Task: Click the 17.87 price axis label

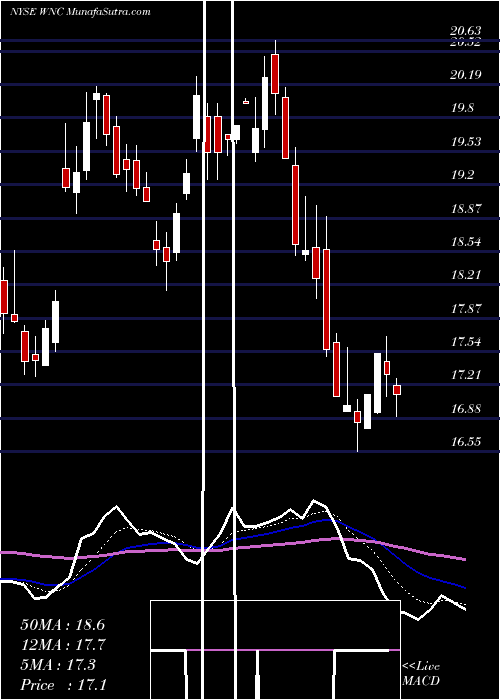Action: click(x=466, y=308)
